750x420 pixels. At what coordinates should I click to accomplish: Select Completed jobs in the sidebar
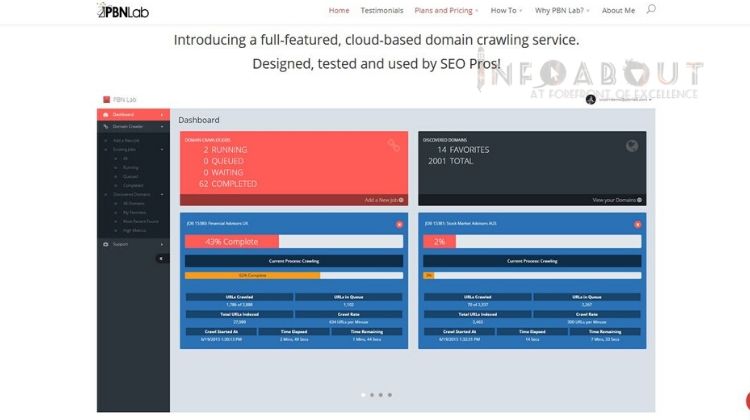[133, 186]
